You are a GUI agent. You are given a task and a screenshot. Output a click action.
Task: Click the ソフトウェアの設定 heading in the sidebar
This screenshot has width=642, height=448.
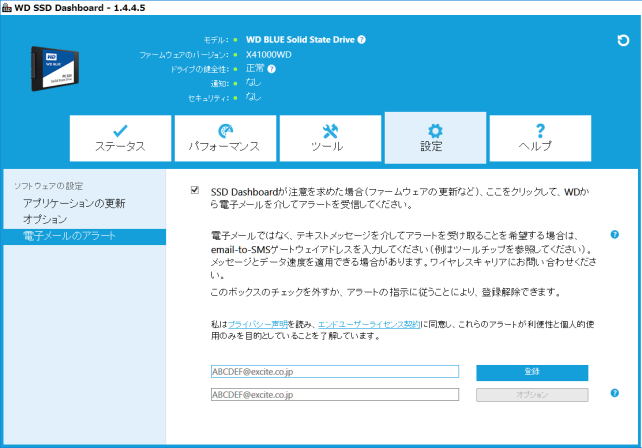click(49, 186)
